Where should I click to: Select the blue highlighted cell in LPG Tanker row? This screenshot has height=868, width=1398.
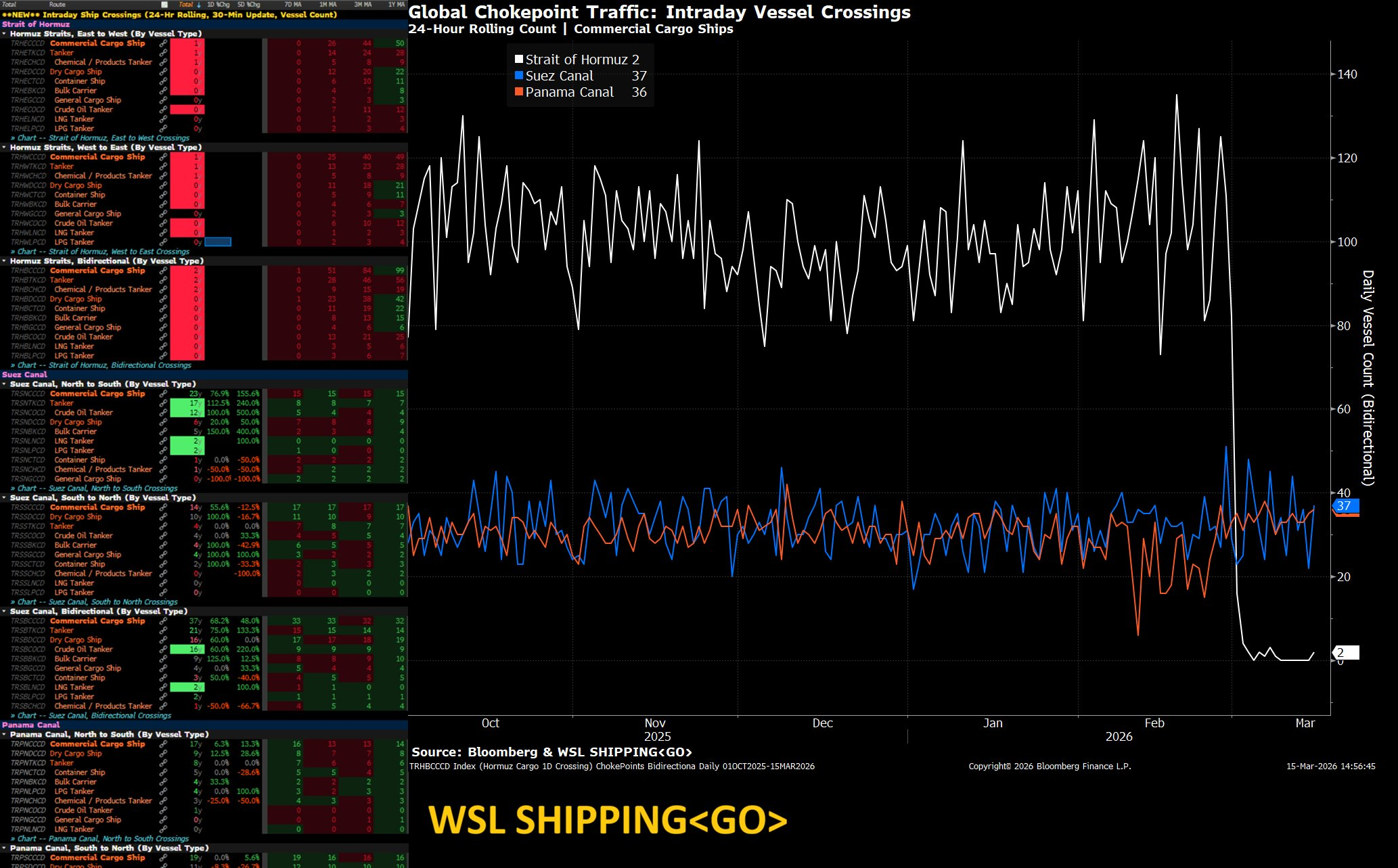218,242
